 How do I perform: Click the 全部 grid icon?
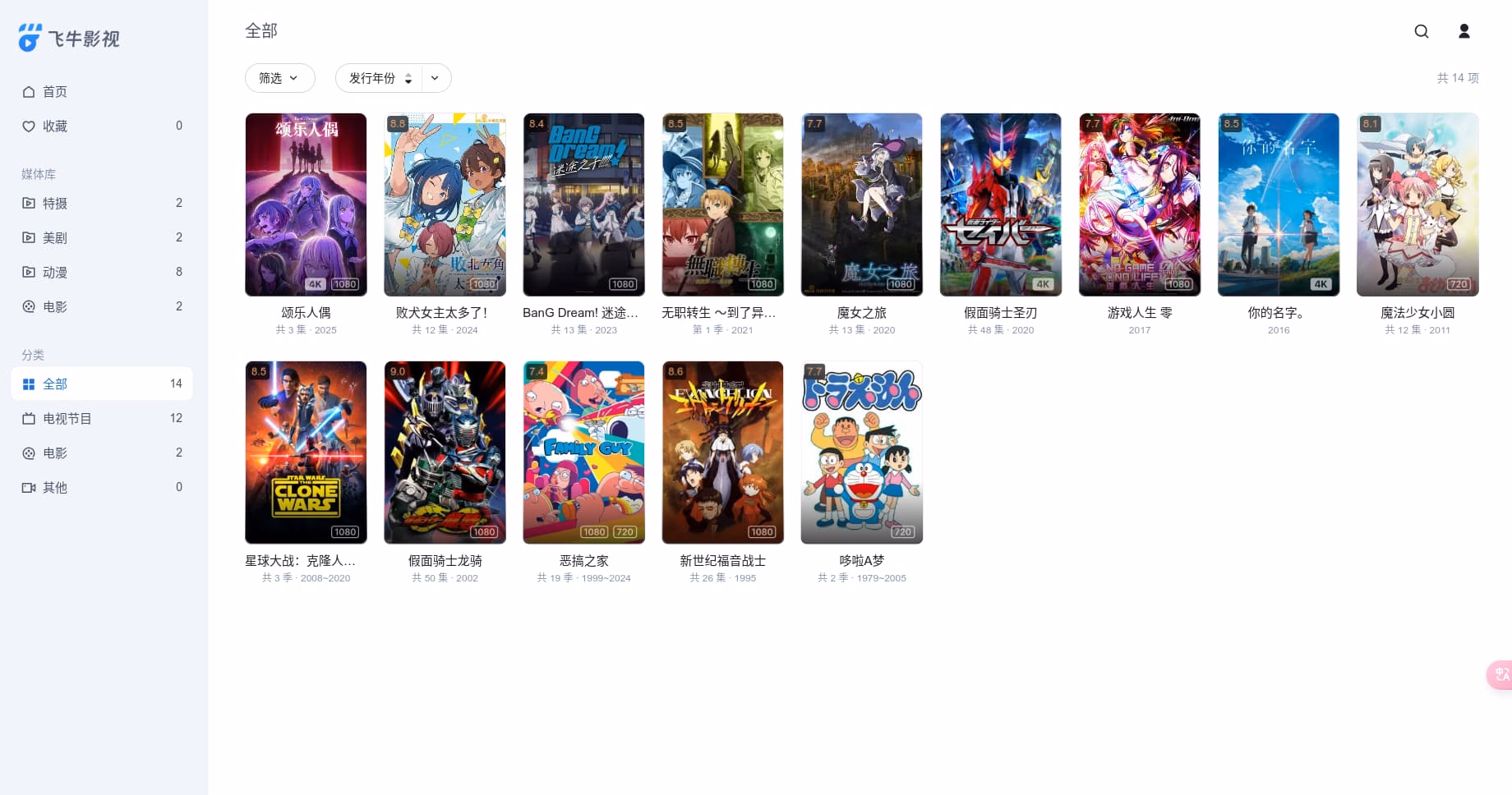pyautogui.click(x=29, y=384)
